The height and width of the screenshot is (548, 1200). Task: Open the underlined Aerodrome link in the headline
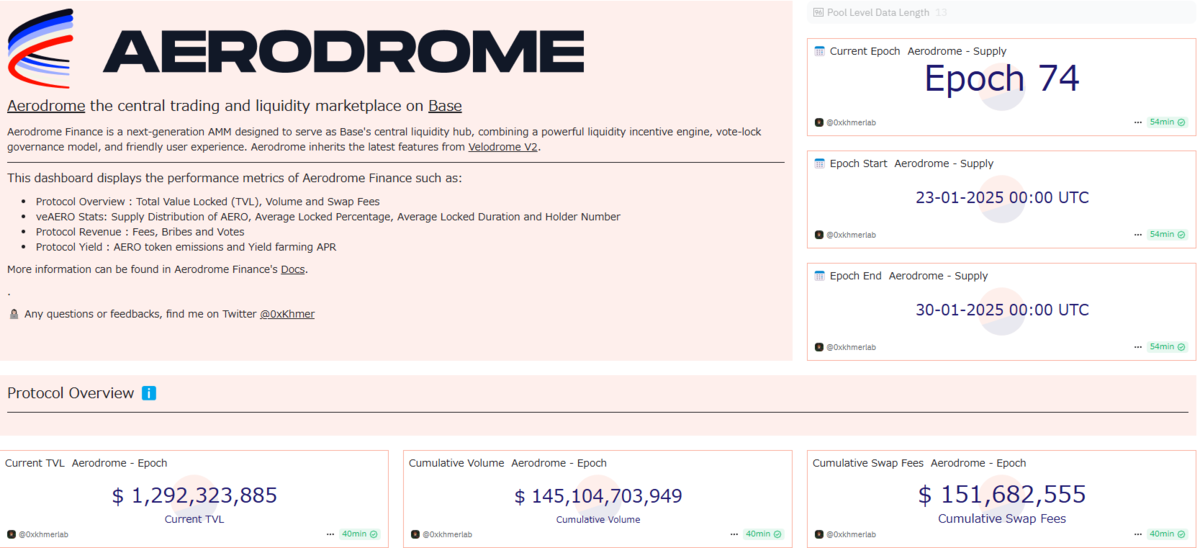(46, 106)
